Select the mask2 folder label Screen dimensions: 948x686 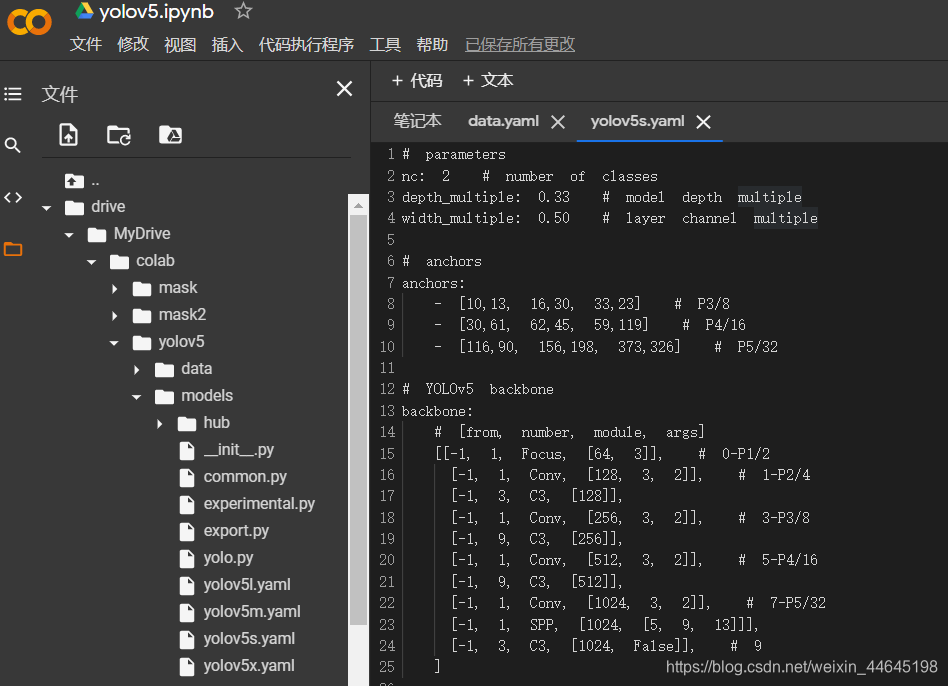[x=182, y=315]
